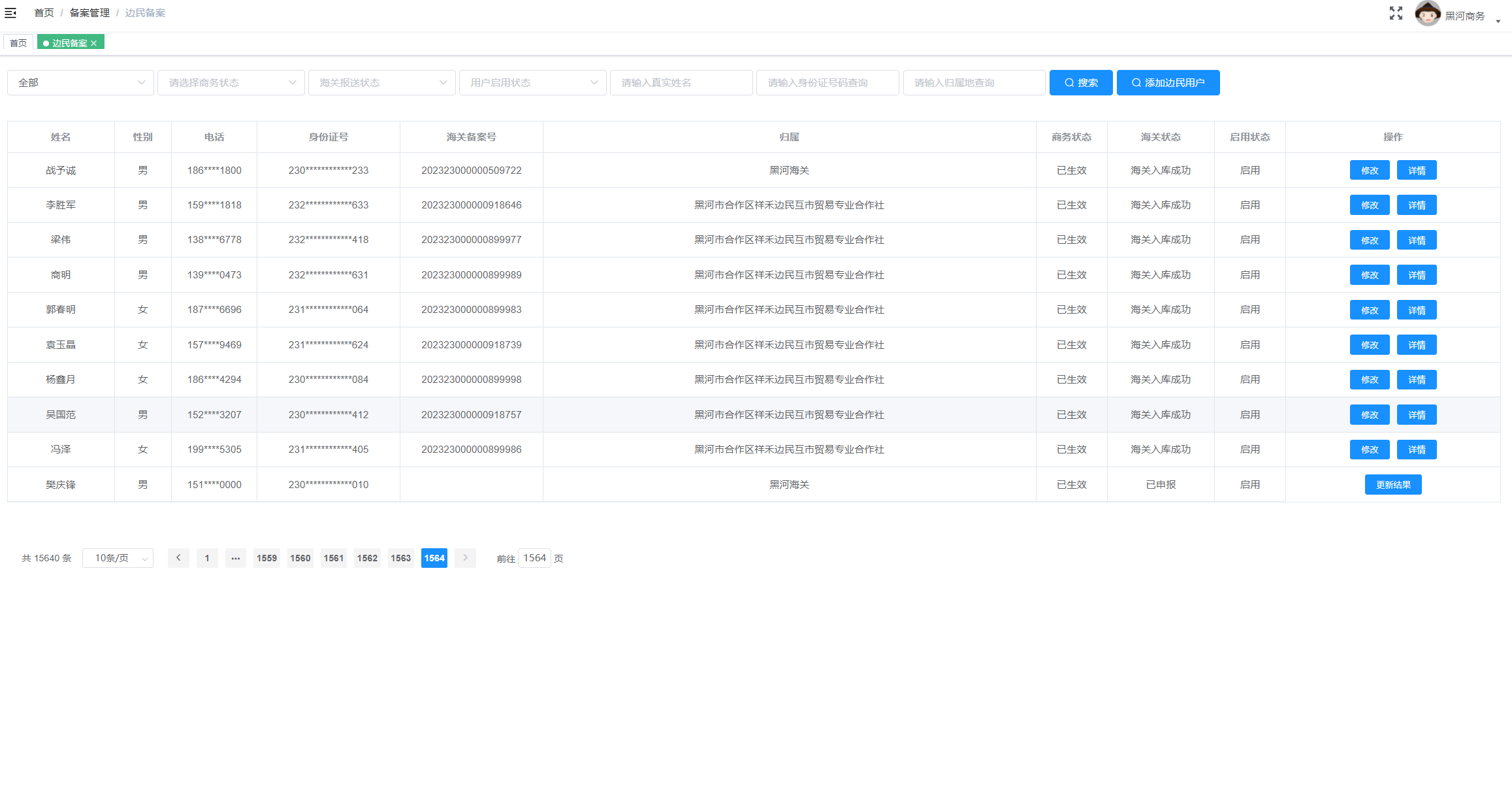This screenshot has width=1512, height=790.
Task: Click 备案管理 in the breadcrumb
Action: 89,13
